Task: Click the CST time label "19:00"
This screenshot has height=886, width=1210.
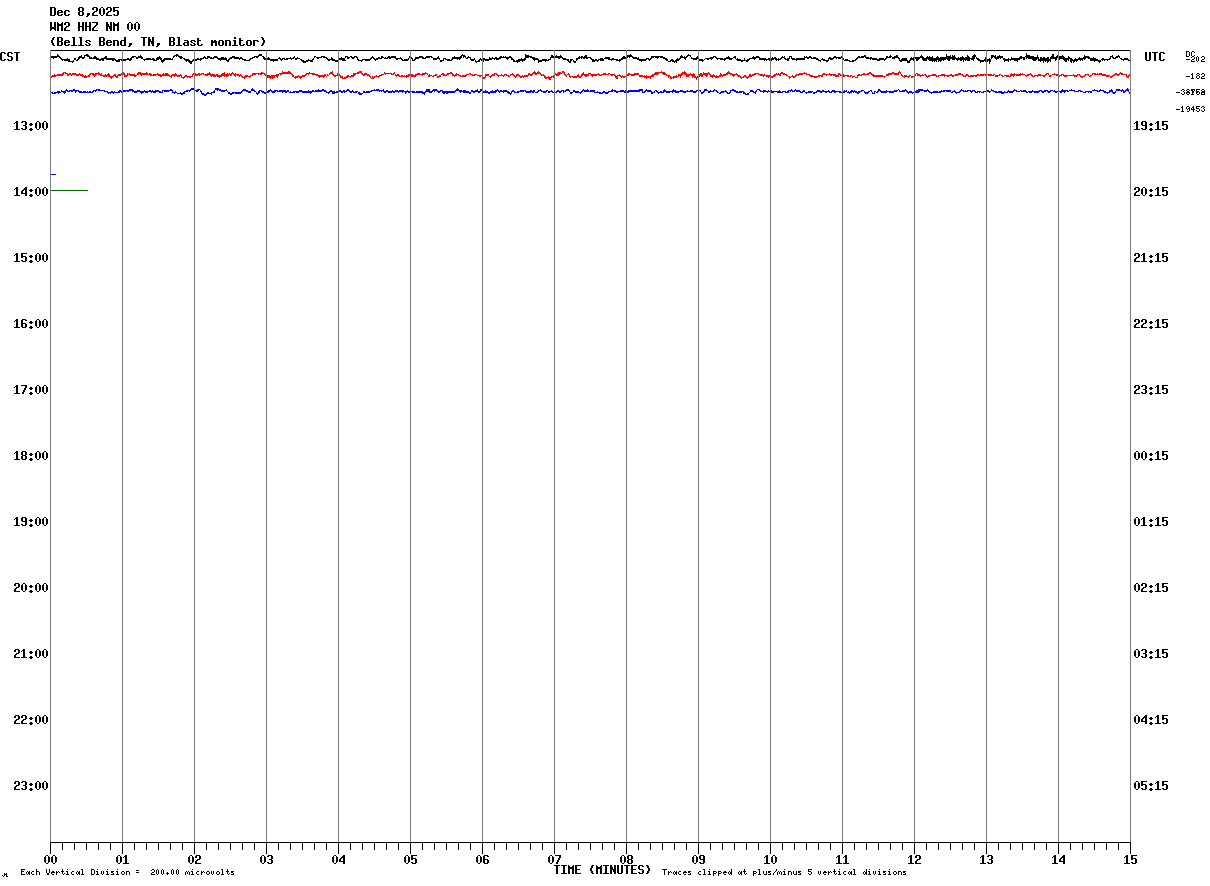Action: (31, 521)
